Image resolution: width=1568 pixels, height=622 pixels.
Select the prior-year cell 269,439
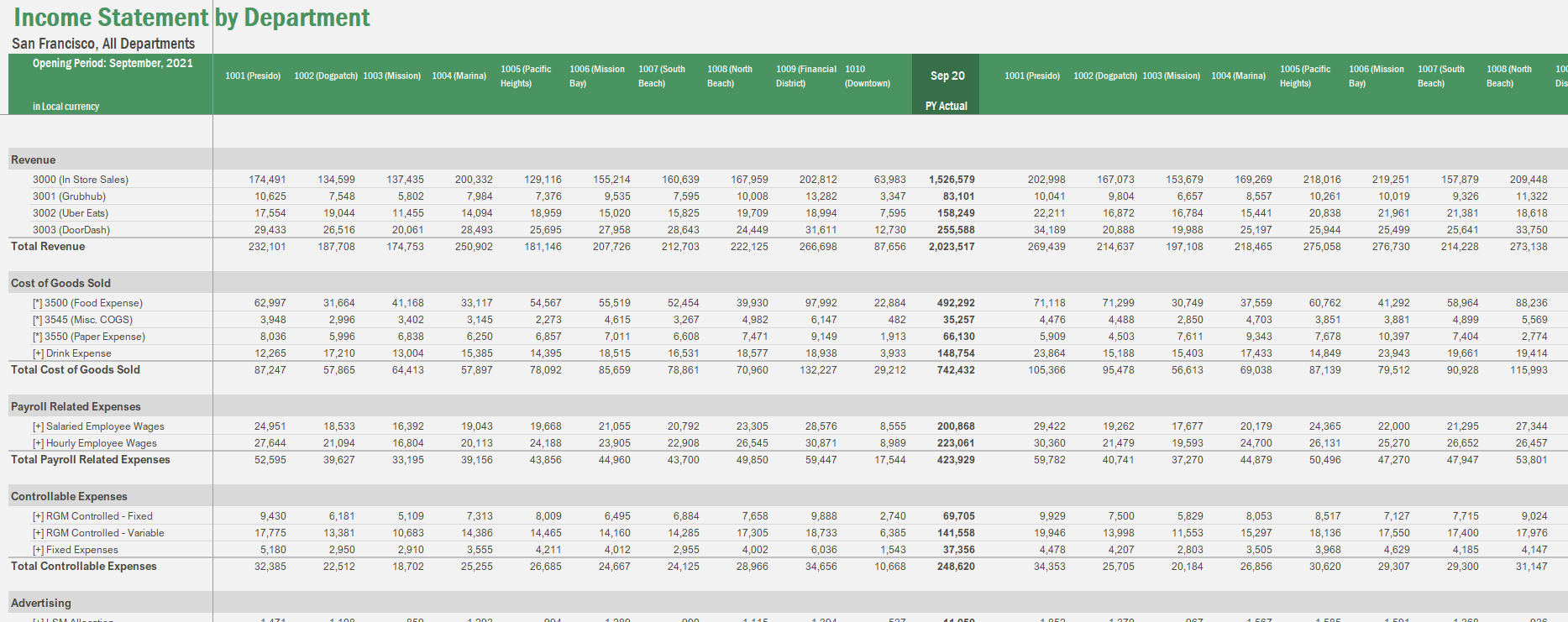pyautogui.click(x=1046, y=247)
